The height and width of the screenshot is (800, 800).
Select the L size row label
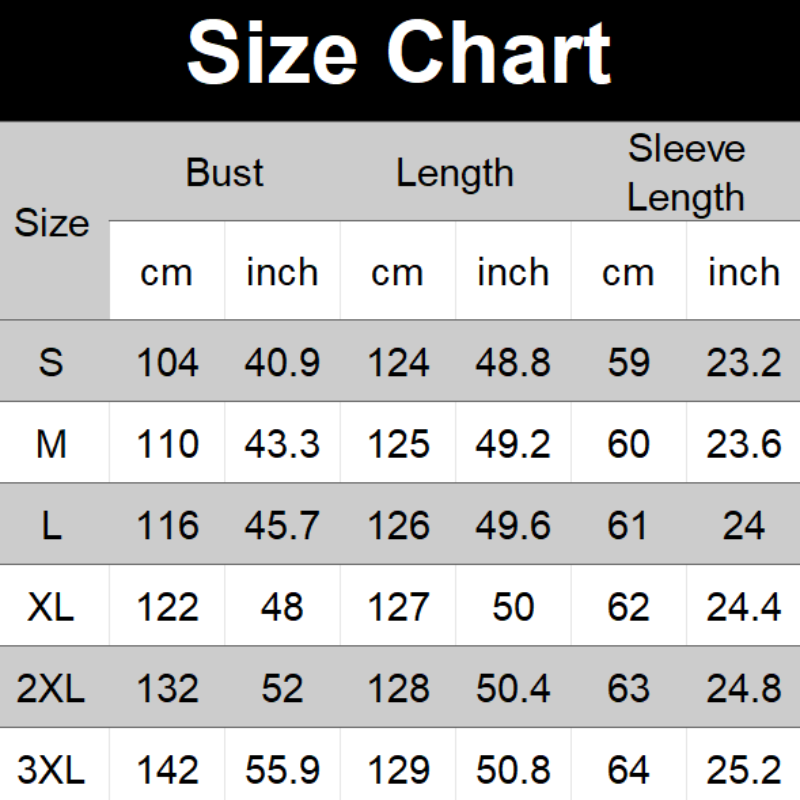click(x=52, y=525)
